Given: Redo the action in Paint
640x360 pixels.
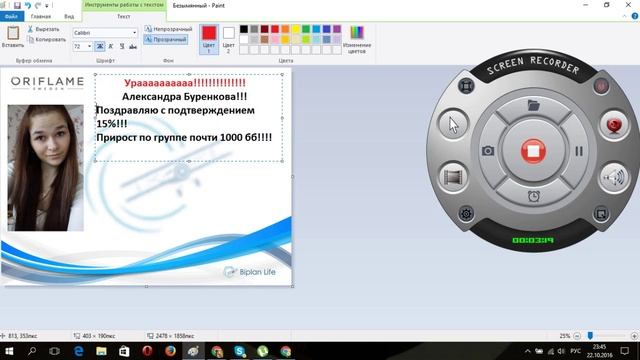Looking at the screenshot, I should pos(38,5).
